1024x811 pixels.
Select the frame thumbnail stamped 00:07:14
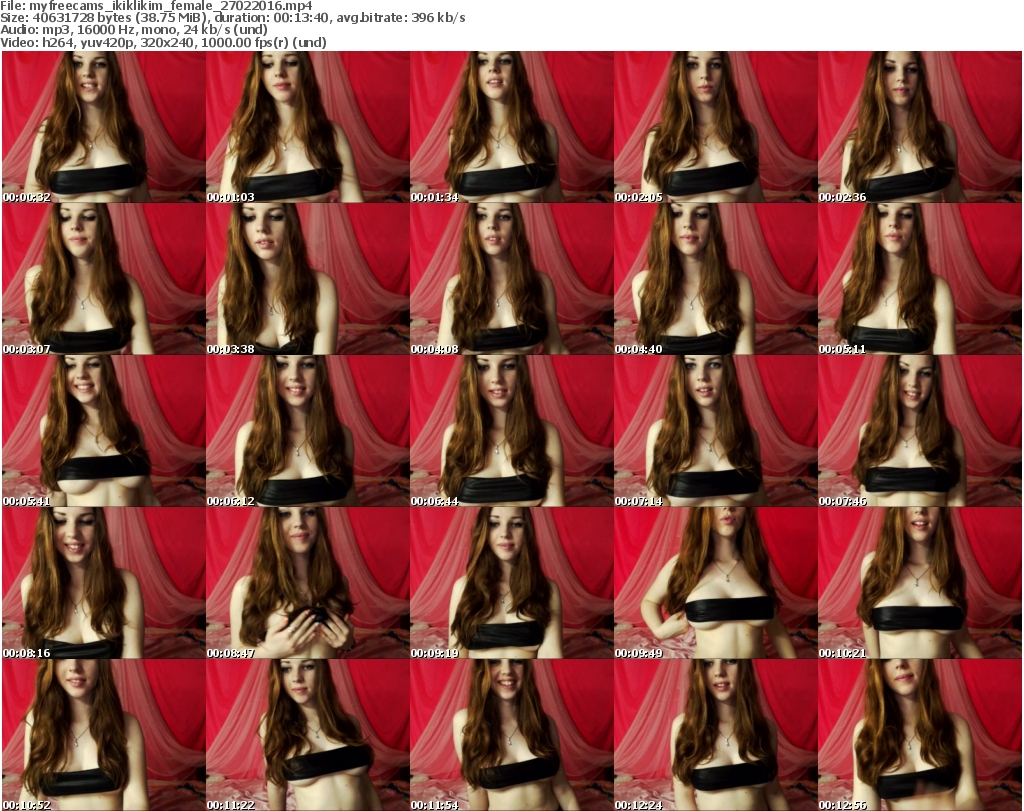(x=716, y=431)
